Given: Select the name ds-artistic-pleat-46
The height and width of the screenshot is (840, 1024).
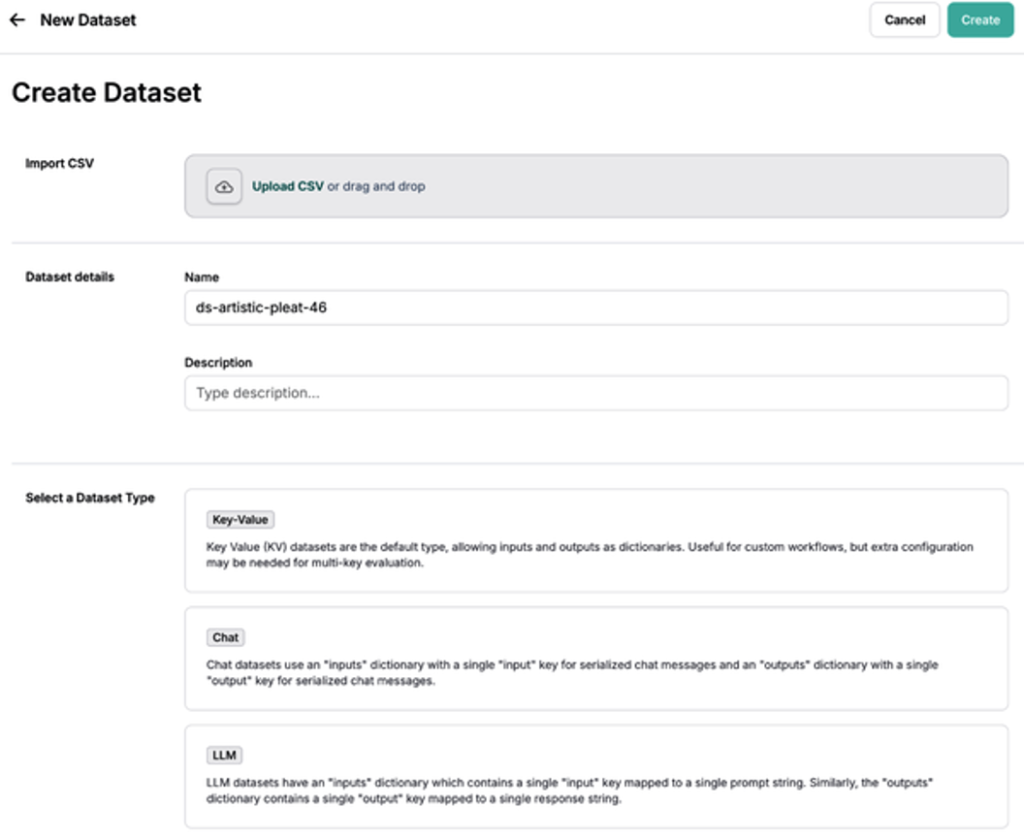Looking at the screenshot, I should point(262,307).
